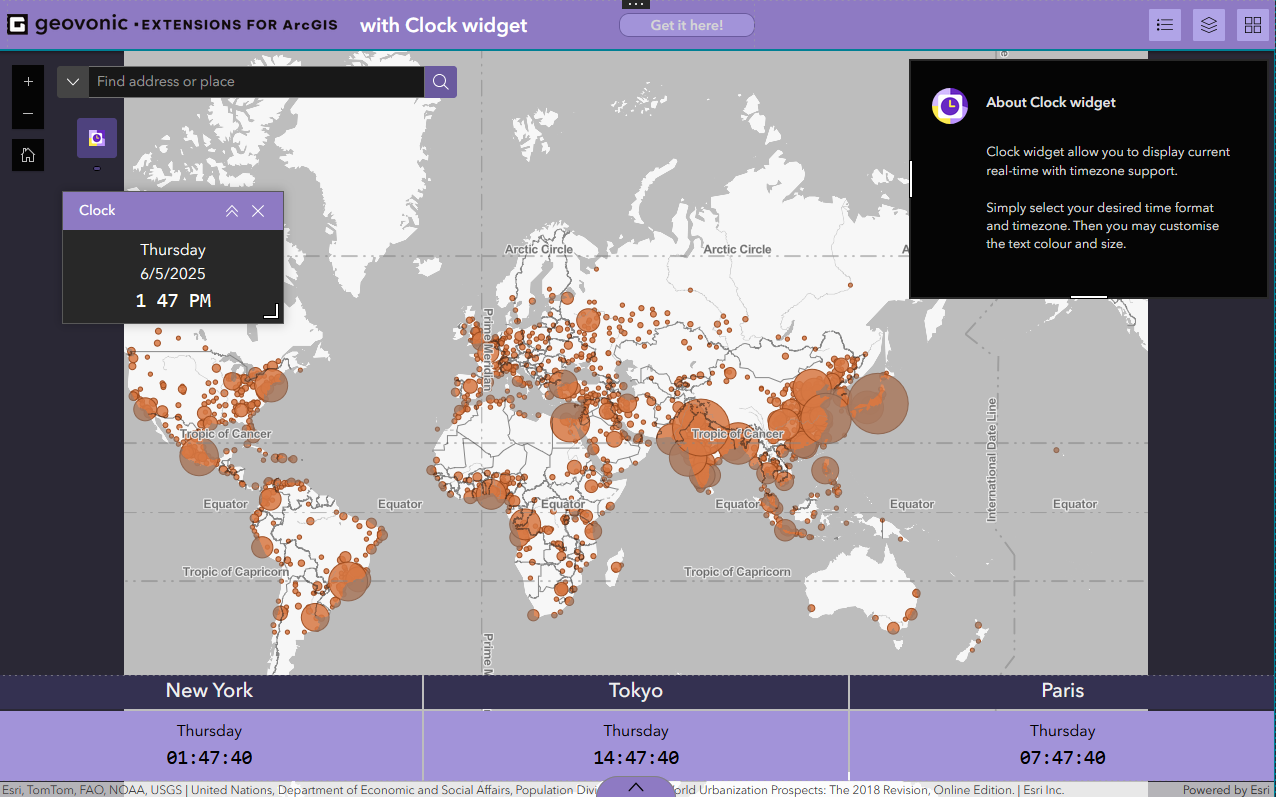The width and height of the screenshot is (1276, 797).
Task: Expand the bottom panel chevron
Action: [x=636, y=787]
